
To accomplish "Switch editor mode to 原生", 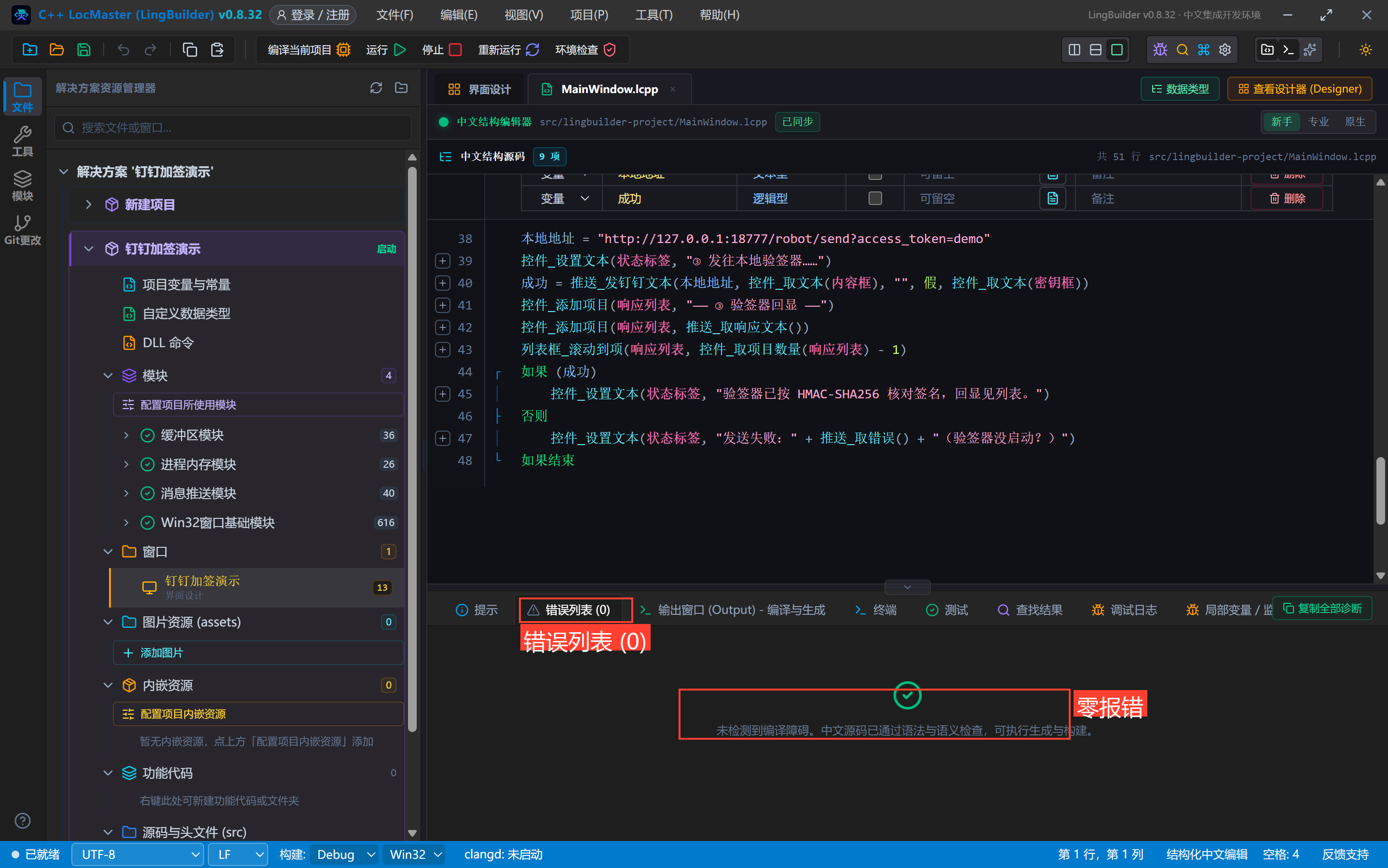I will click(x=1355, y=122).
